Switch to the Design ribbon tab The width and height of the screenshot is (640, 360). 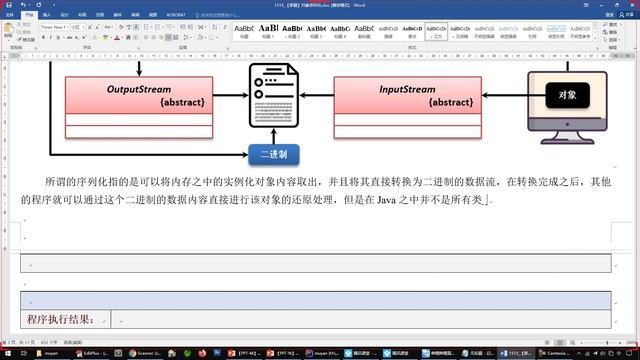64,15
